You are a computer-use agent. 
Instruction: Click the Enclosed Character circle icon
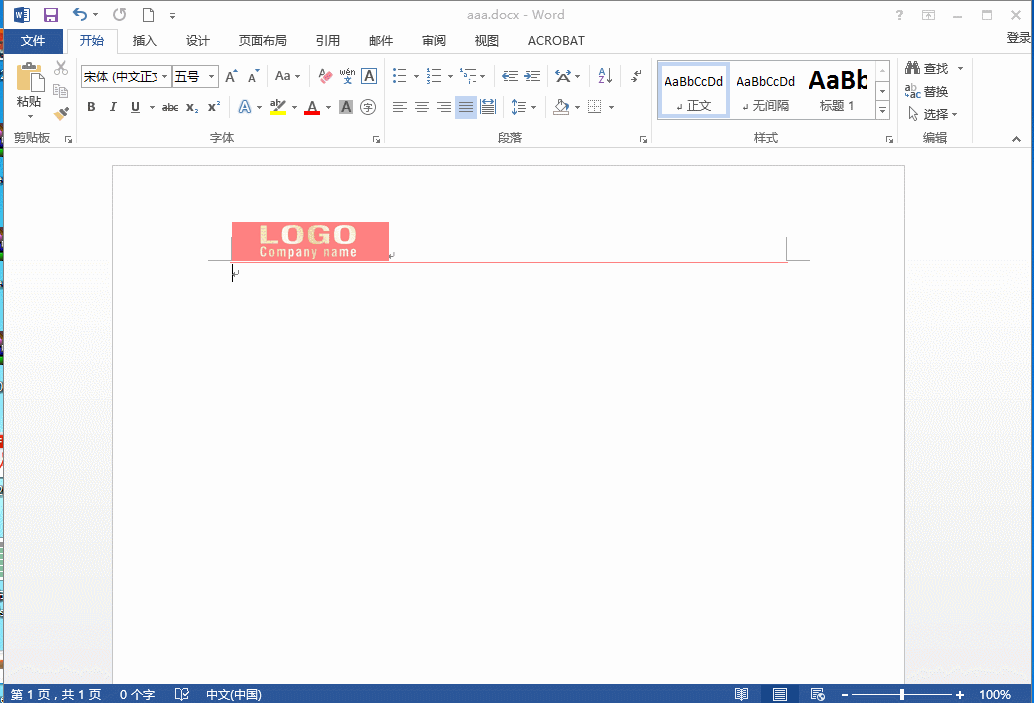pyautogui.click(x=368, y=107)
